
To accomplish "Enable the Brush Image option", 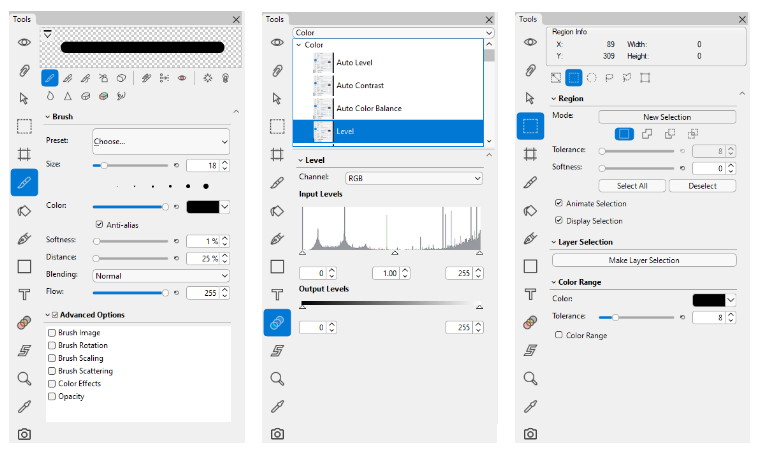I will click(52, 332).
